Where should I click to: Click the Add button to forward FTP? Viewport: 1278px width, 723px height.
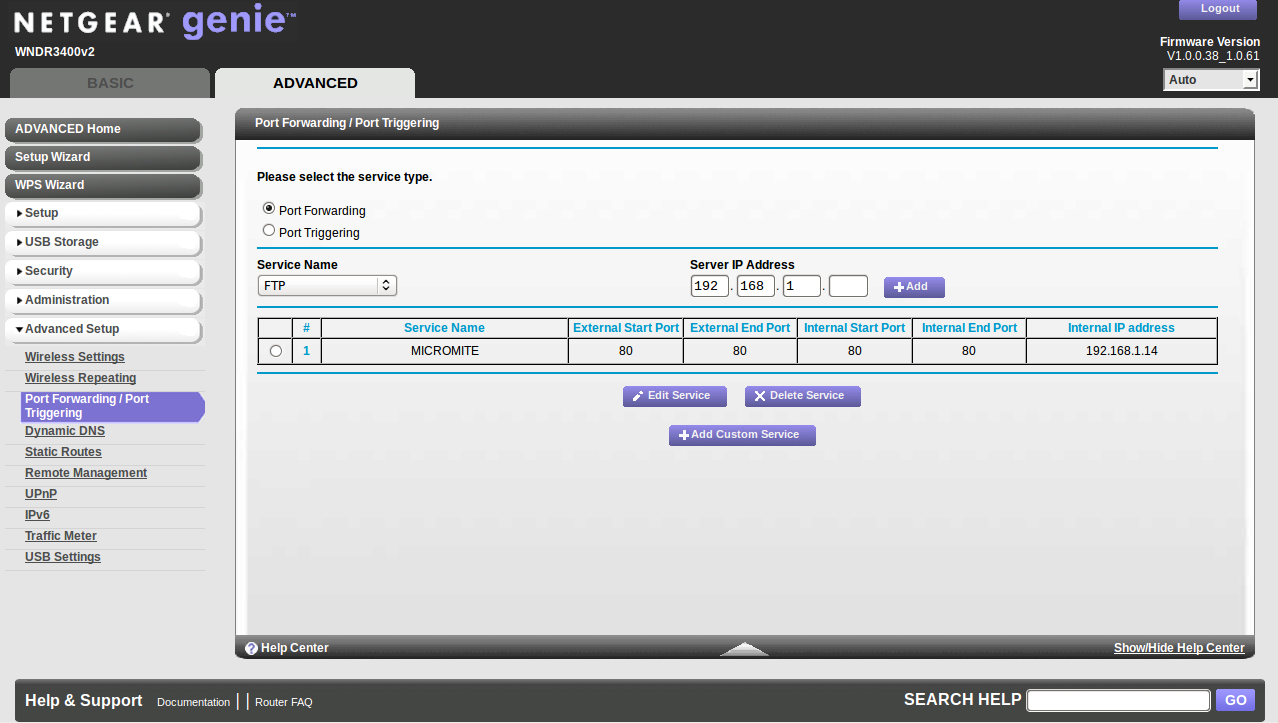(x=912, y=287)
